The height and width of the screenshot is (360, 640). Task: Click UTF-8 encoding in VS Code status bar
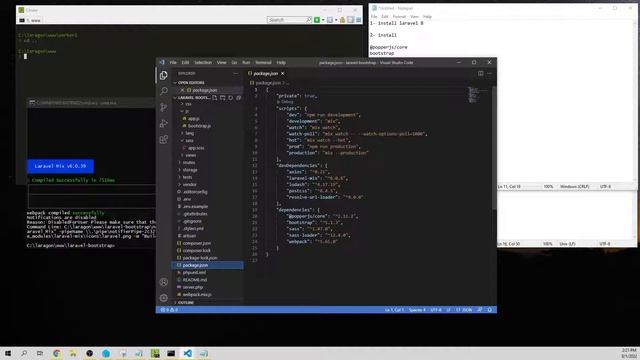coord(436,310)
